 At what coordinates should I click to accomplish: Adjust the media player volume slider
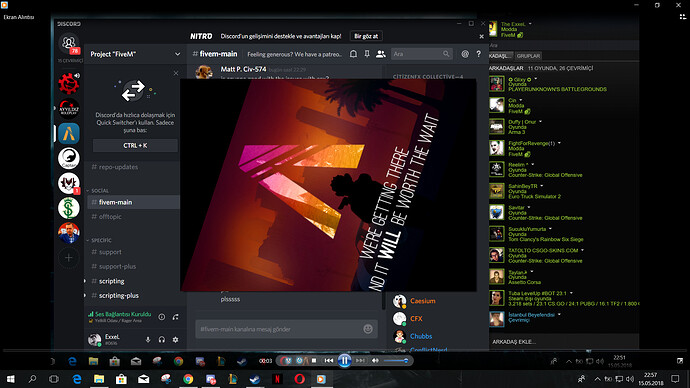tap(396, 361)
